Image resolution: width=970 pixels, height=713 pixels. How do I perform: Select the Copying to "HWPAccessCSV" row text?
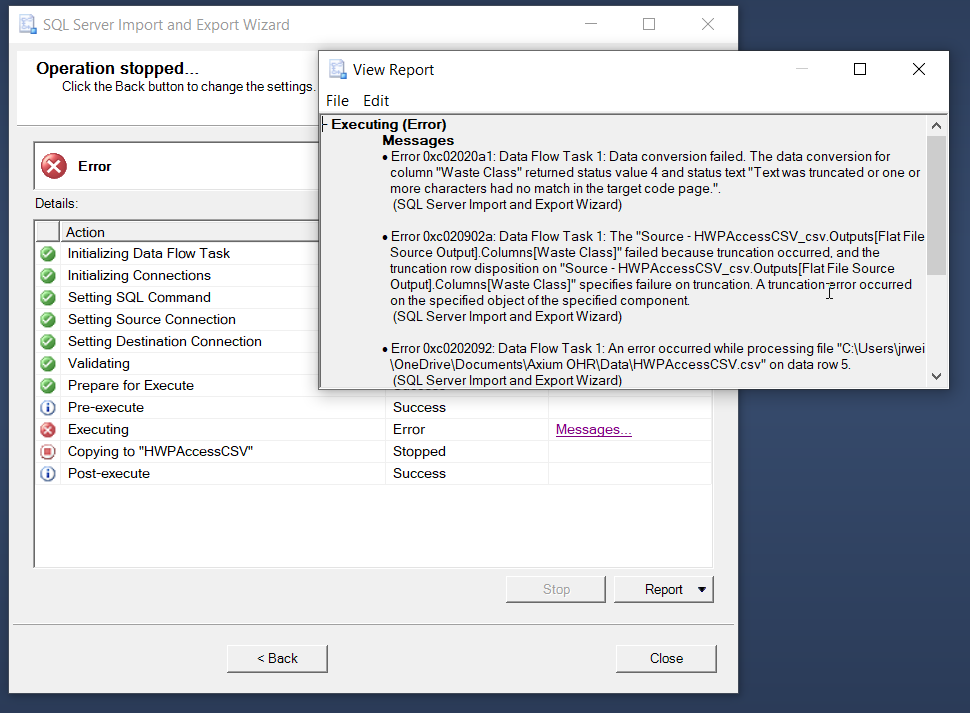160,451
